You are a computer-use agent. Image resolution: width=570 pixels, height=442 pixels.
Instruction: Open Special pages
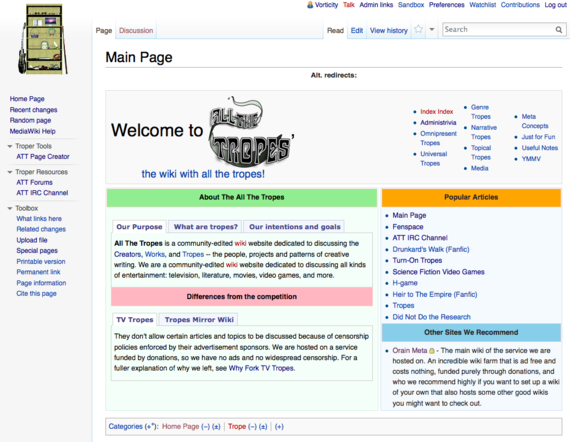coord(37,251)
